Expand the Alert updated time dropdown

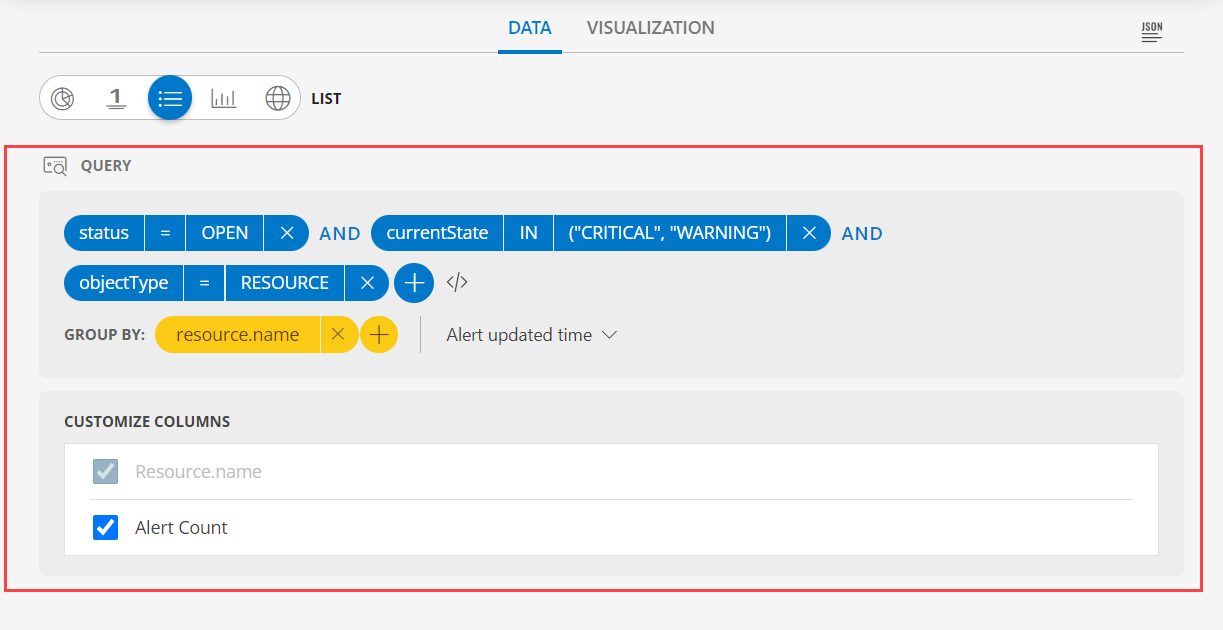click(531, 335)
